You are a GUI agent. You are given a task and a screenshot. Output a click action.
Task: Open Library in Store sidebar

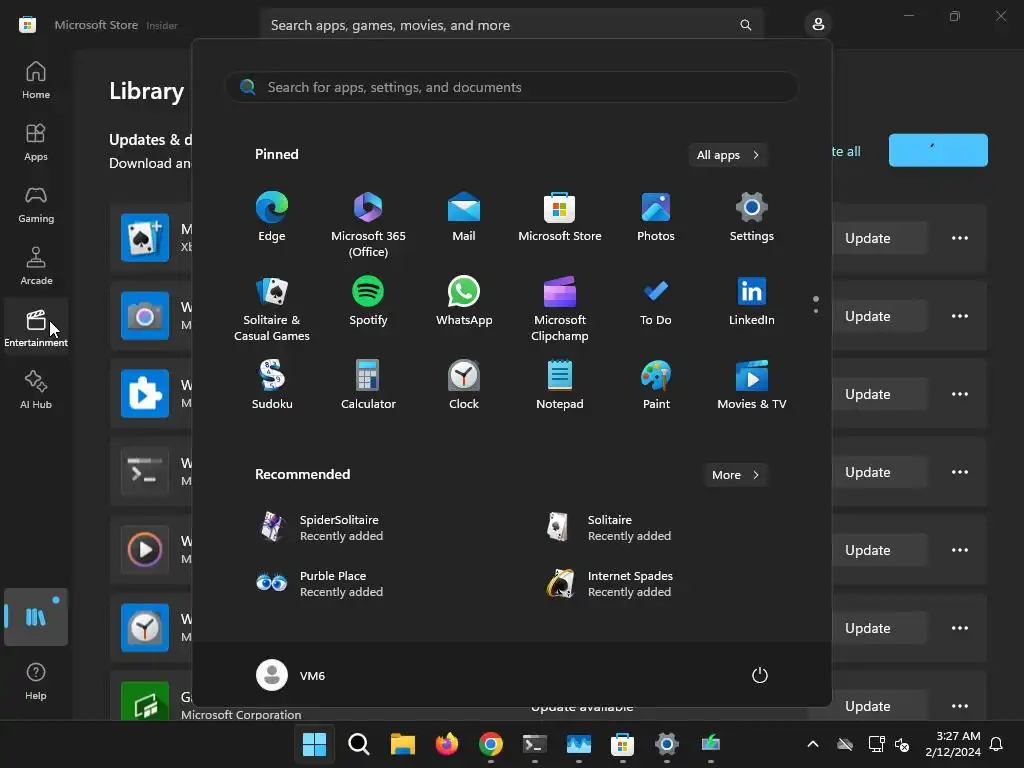pos(36,617)
